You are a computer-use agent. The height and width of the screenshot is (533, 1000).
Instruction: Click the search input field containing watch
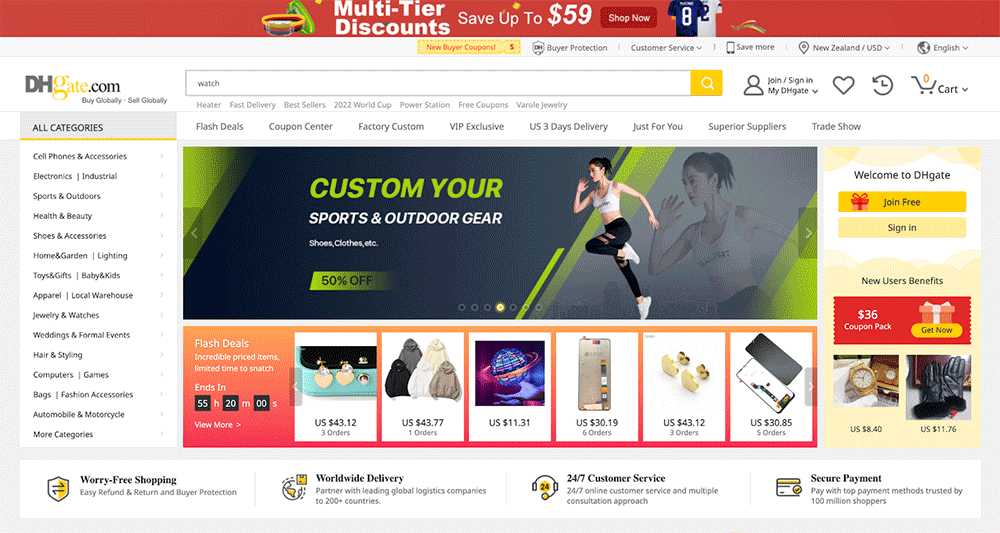point(438,83)
